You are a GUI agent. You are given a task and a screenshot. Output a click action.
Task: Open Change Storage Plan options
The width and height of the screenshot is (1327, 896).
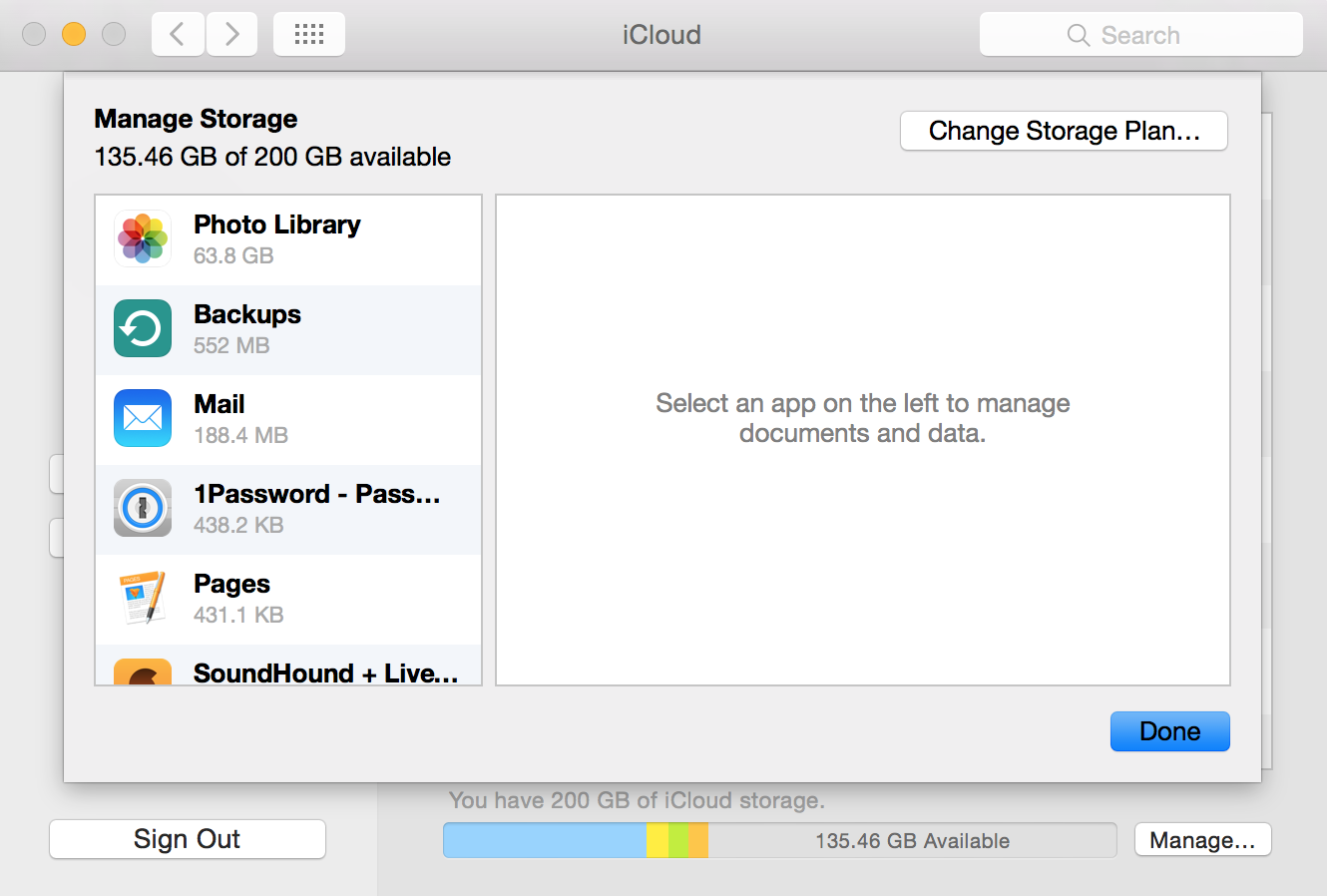1064,131
